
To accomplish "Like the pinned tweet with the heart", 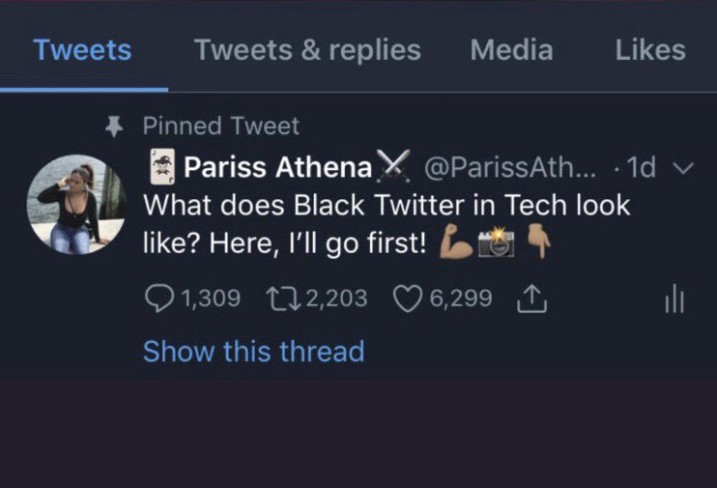I will 409,298.
